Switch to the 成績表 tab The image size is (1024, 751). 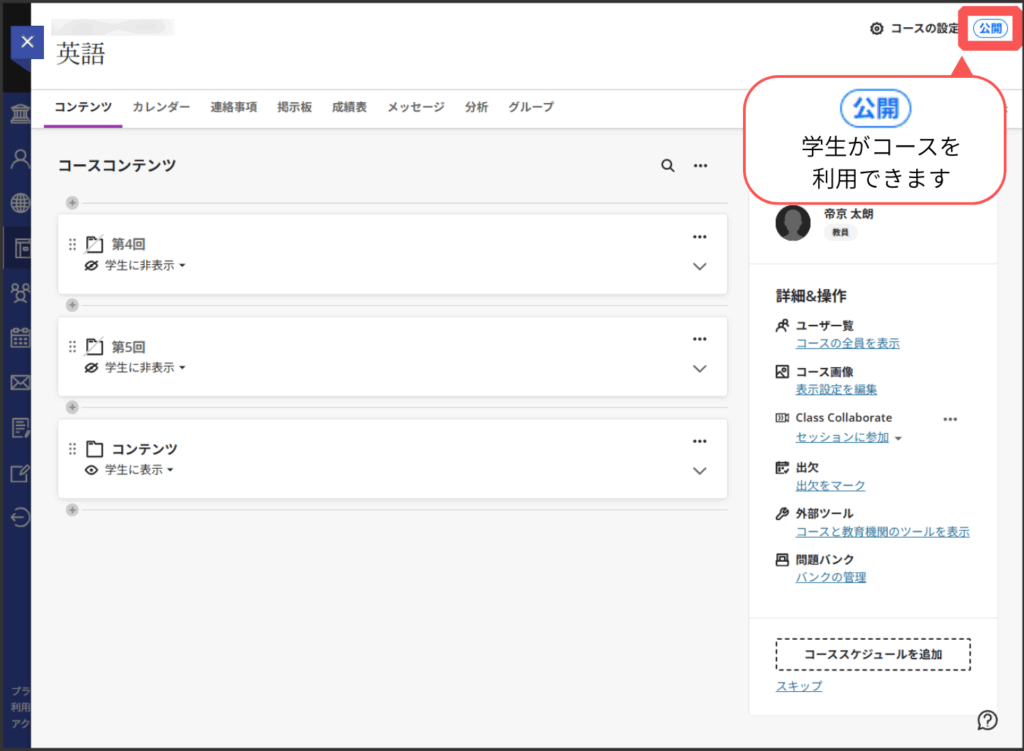point(349,107)
